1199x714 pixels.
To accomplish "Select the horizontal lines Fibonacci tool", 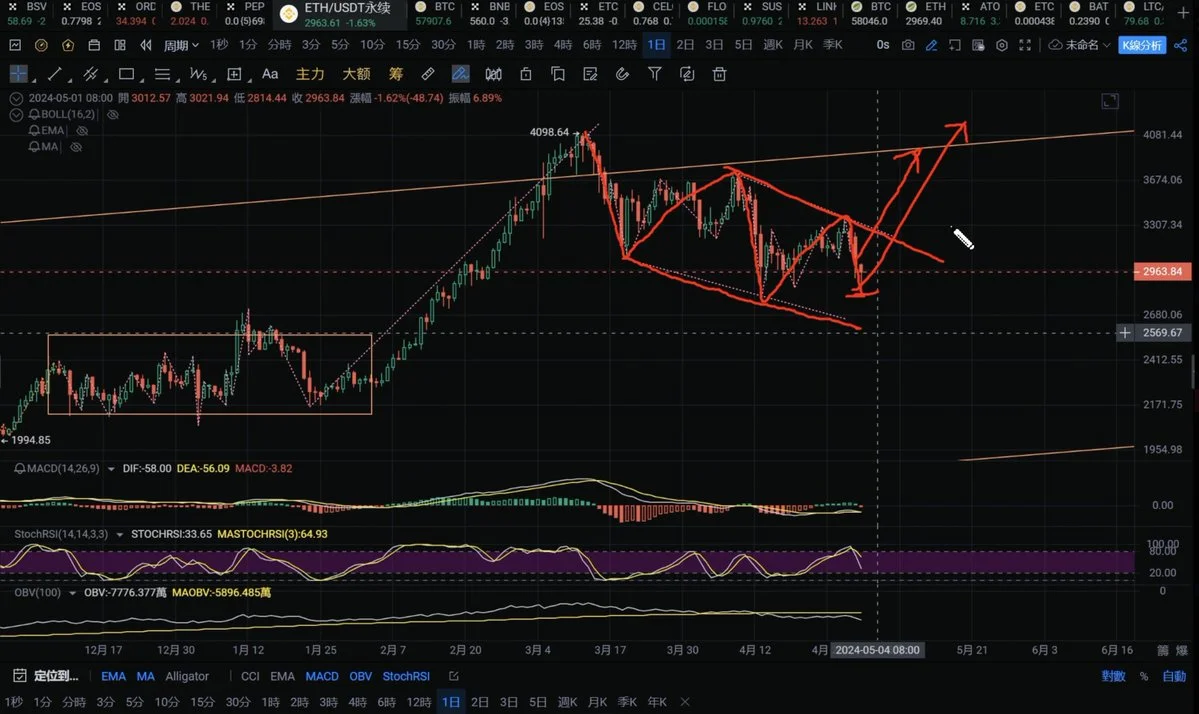I will click(x=162, y=74).
